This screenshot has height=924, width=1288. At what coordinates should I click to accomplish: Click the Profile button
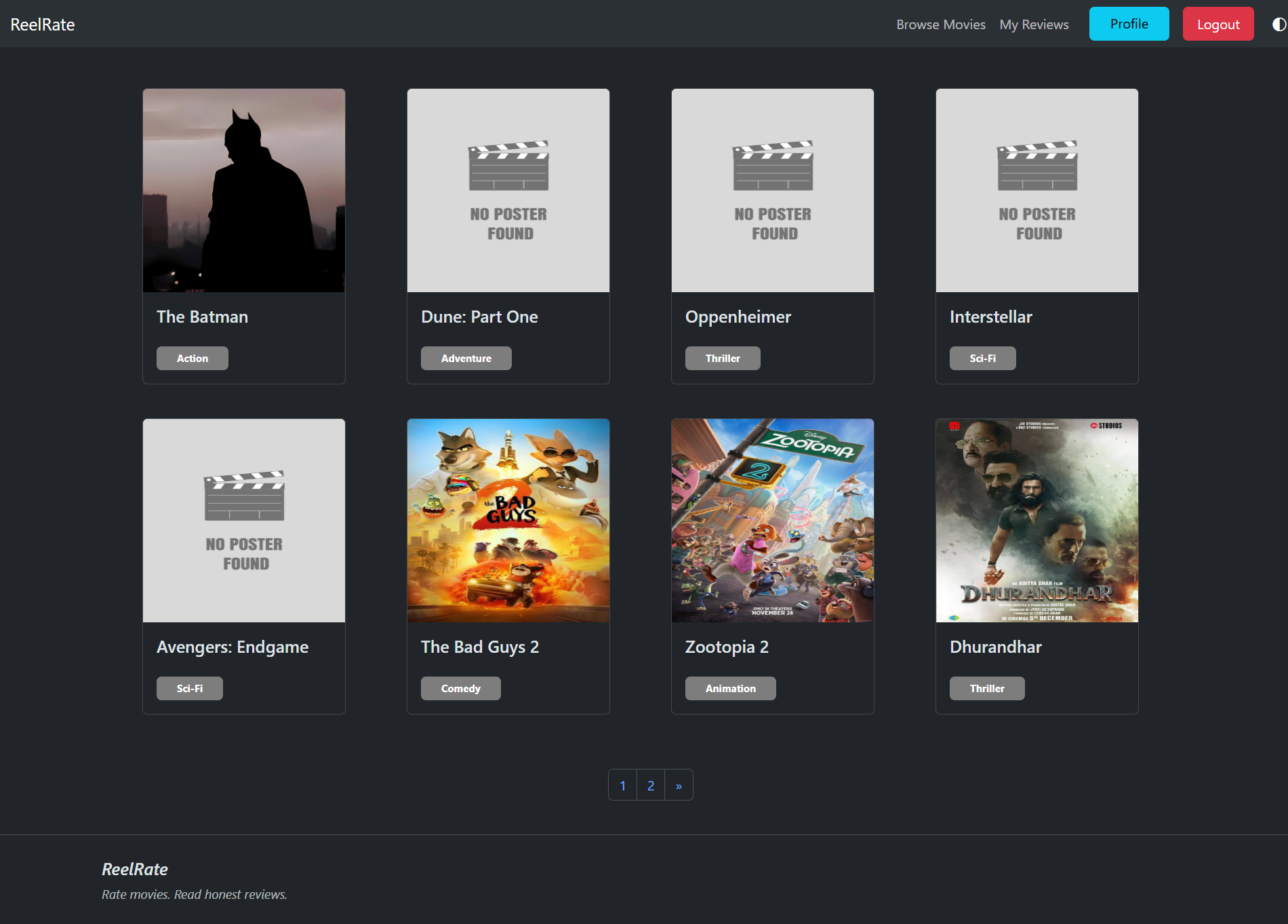pos(1129,24)
